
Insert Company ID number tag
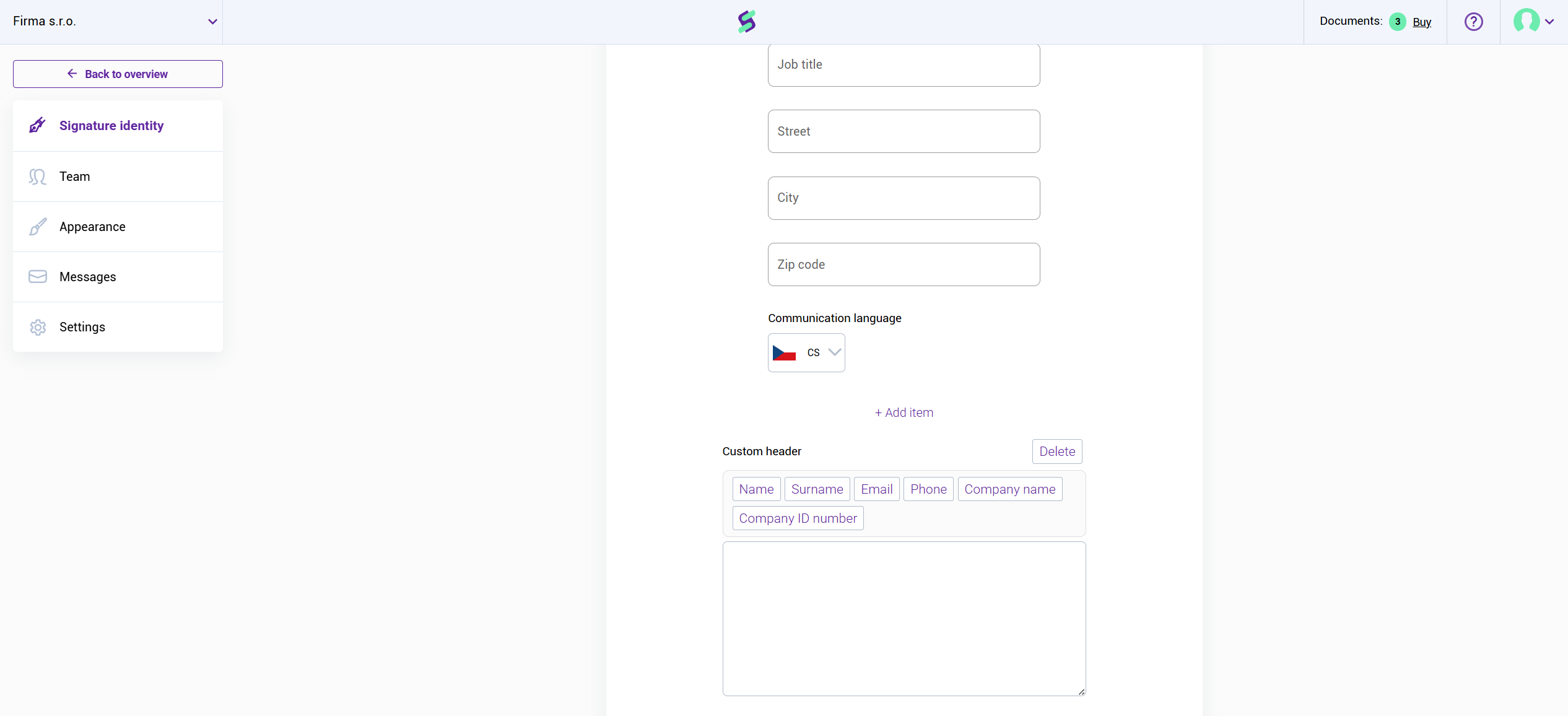coord(798,518)
